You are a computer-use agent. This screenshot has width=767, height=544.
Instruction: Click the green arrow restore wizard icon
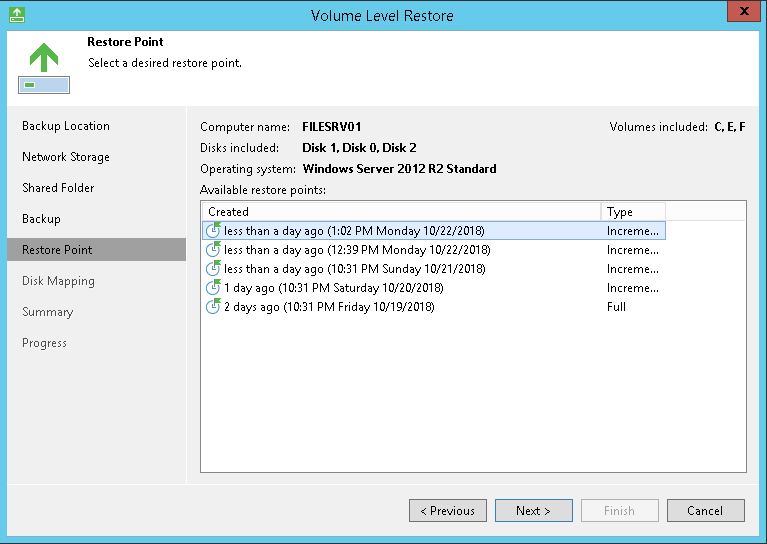44,68
